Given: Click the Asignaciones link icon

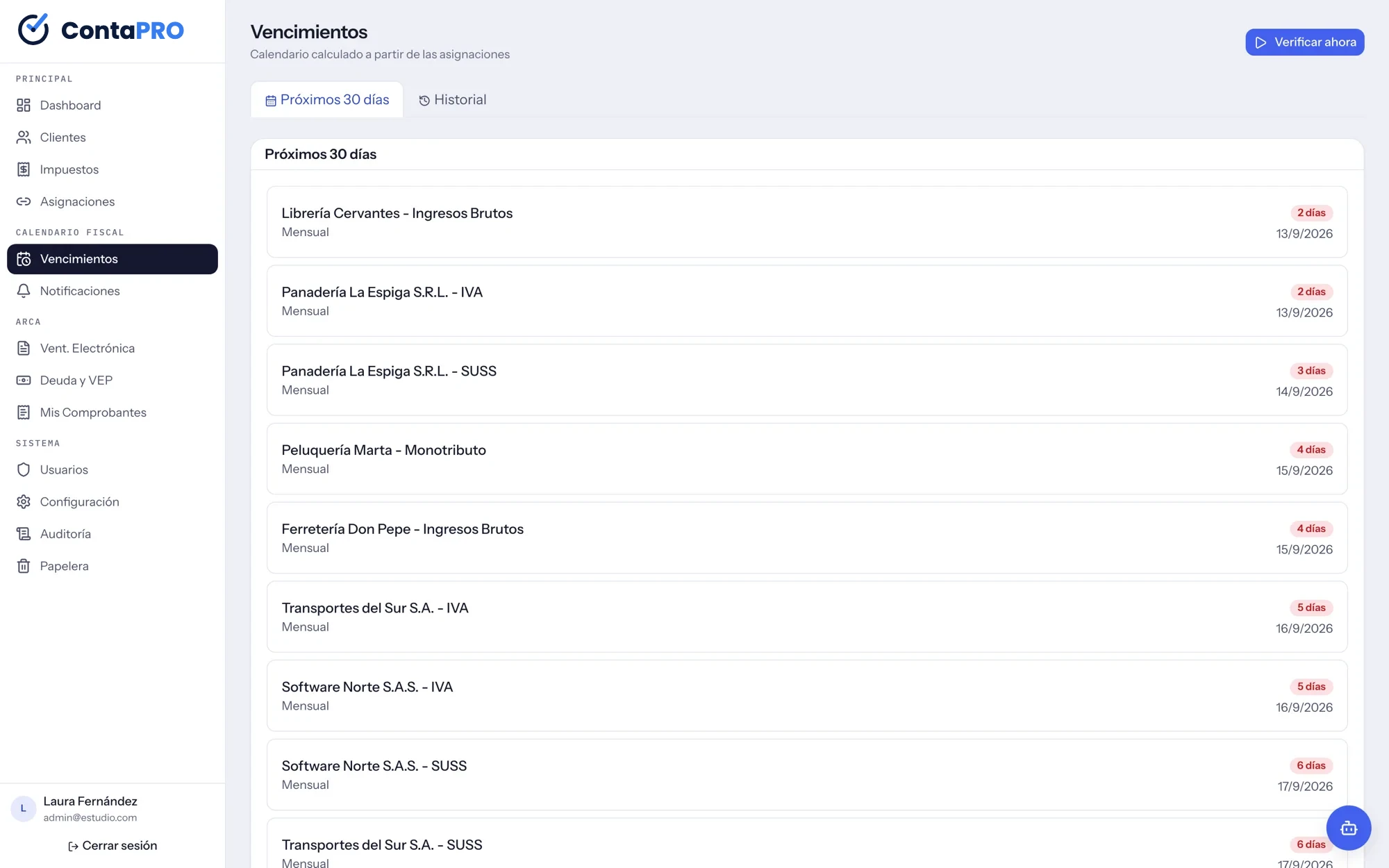Looking at the screenshot, I should [x=24, y=201].
